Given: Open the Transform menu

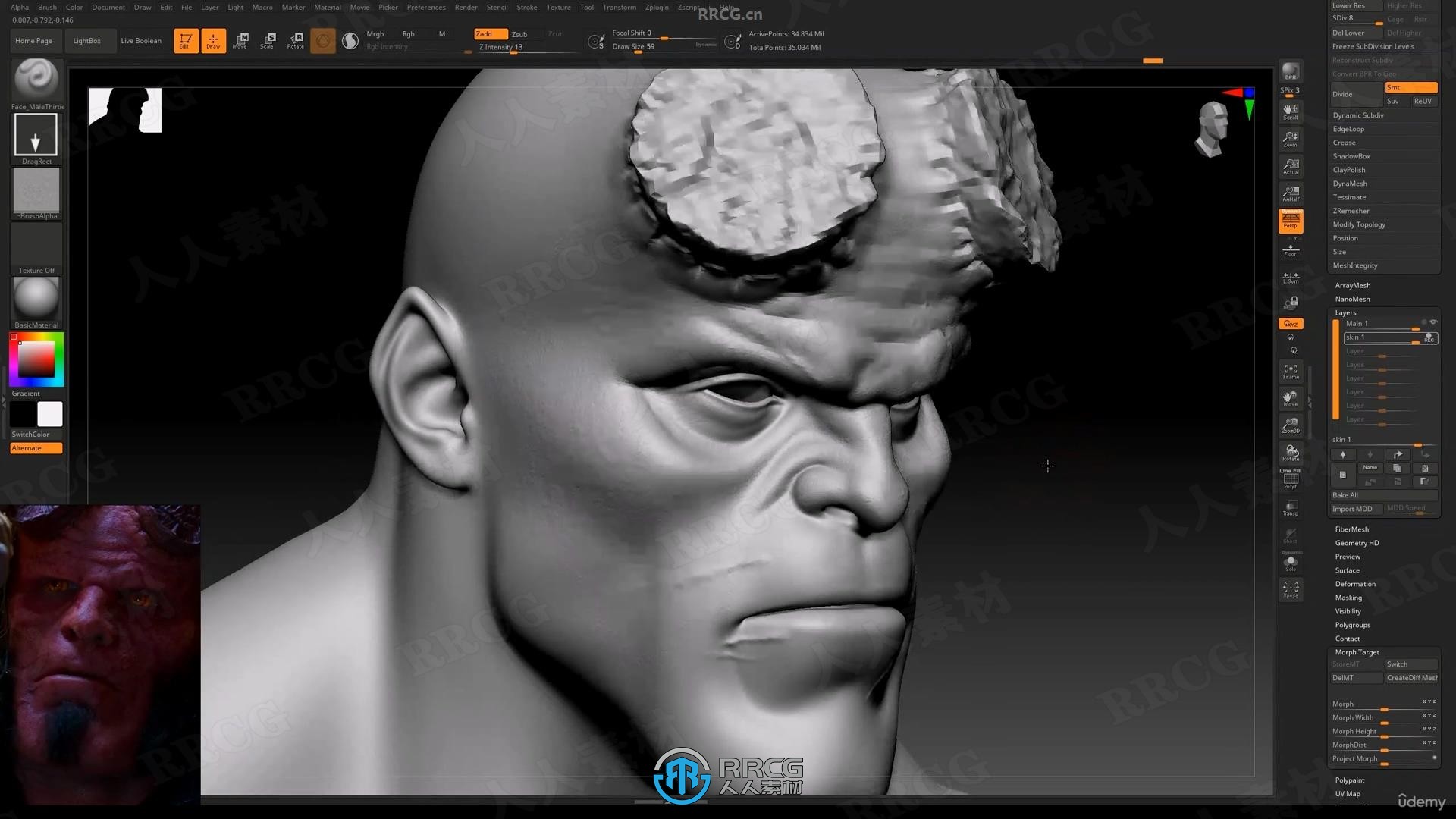Looking at the screenshot, I should point(620,7).
